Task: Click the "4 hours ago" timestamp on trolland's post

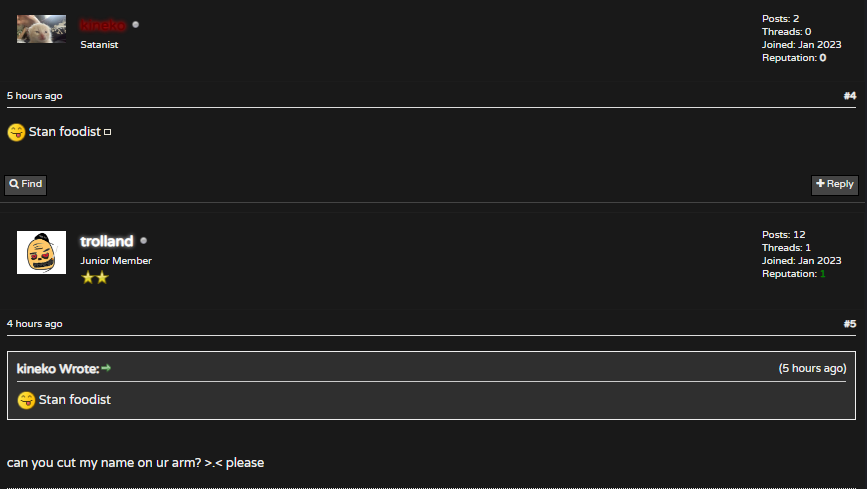Action: (34, 324)
